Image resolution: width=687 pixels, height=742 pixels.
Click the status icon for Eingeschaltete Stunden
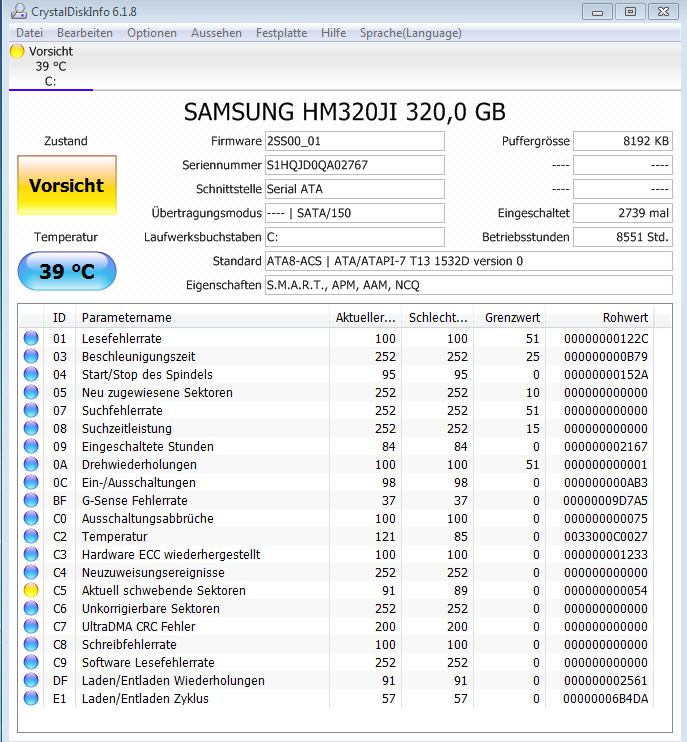[31, 446]
